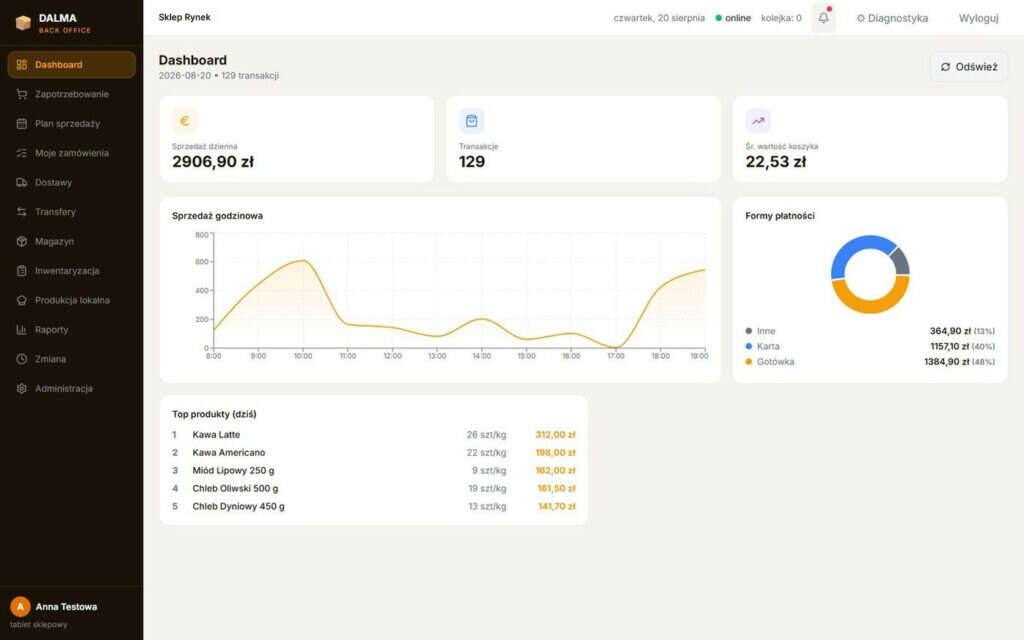Click the 10:00 label on hourly sales chart
Screen dimensions: 1024x640
[x=303, y=356]
